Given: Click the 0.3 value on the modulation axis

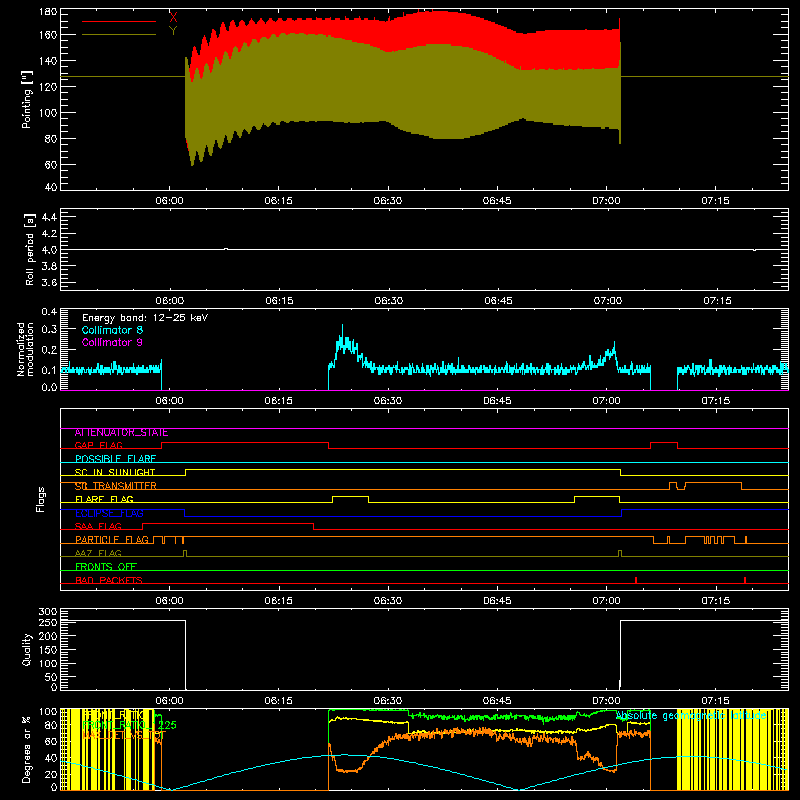Looking at the screenshot, I should (x=49, y=330).
